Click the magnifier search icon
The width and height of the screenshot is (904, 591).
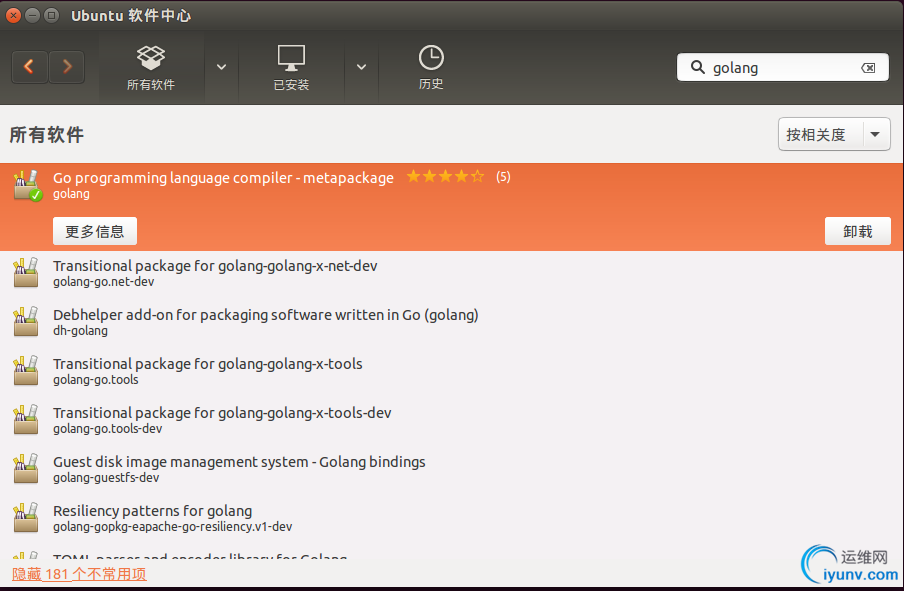coord(698,67)
